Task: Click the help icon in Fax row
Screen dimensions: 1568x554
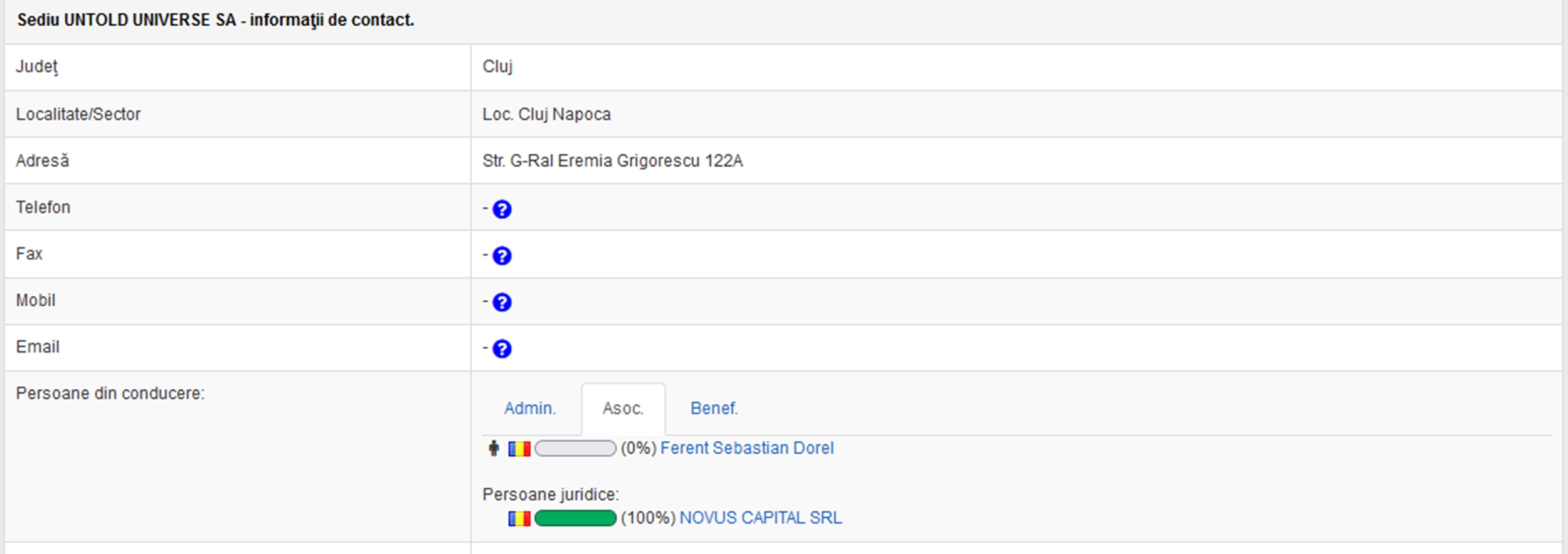Action: click(502, 256)
